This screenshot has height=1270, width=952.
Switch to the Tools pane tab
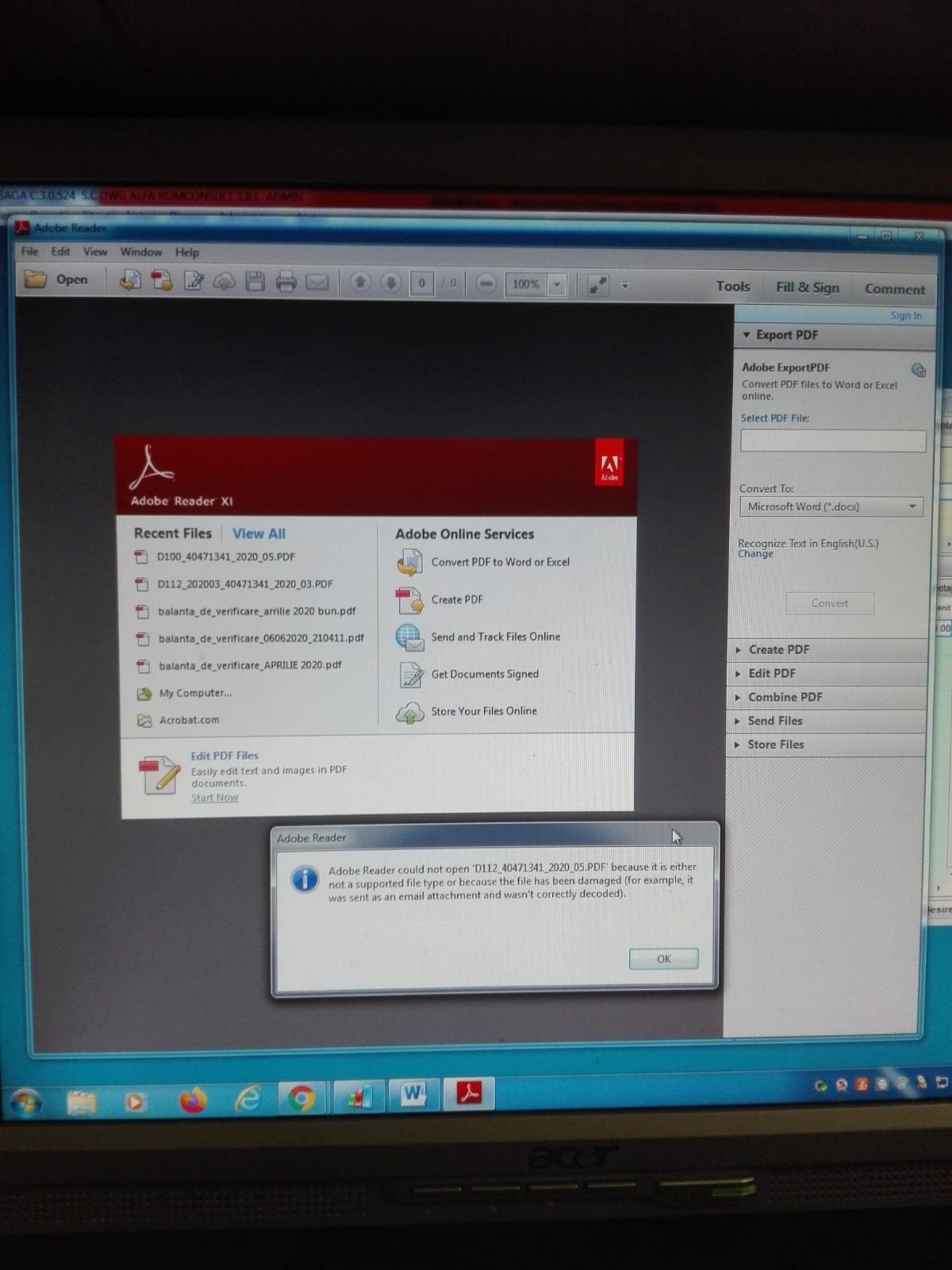tap(733, 287)
